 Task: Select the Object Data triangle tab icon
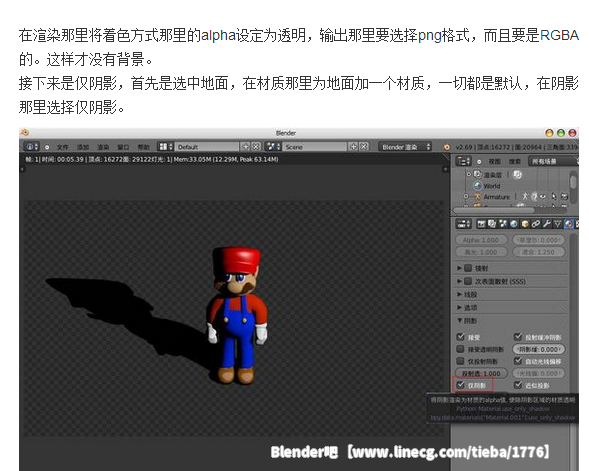pyautogui.click(x=557, y=224)
